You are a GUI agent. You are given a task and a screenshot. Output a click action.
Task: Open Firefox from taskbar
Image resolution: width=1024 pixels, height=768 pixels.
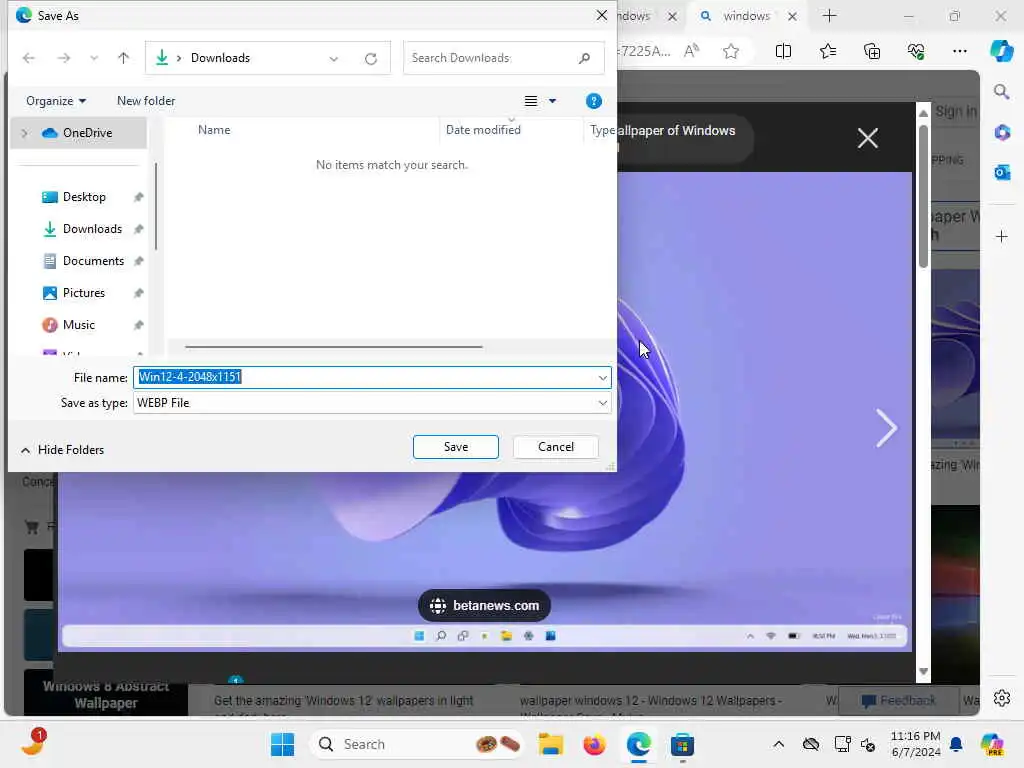click(594, 744)
